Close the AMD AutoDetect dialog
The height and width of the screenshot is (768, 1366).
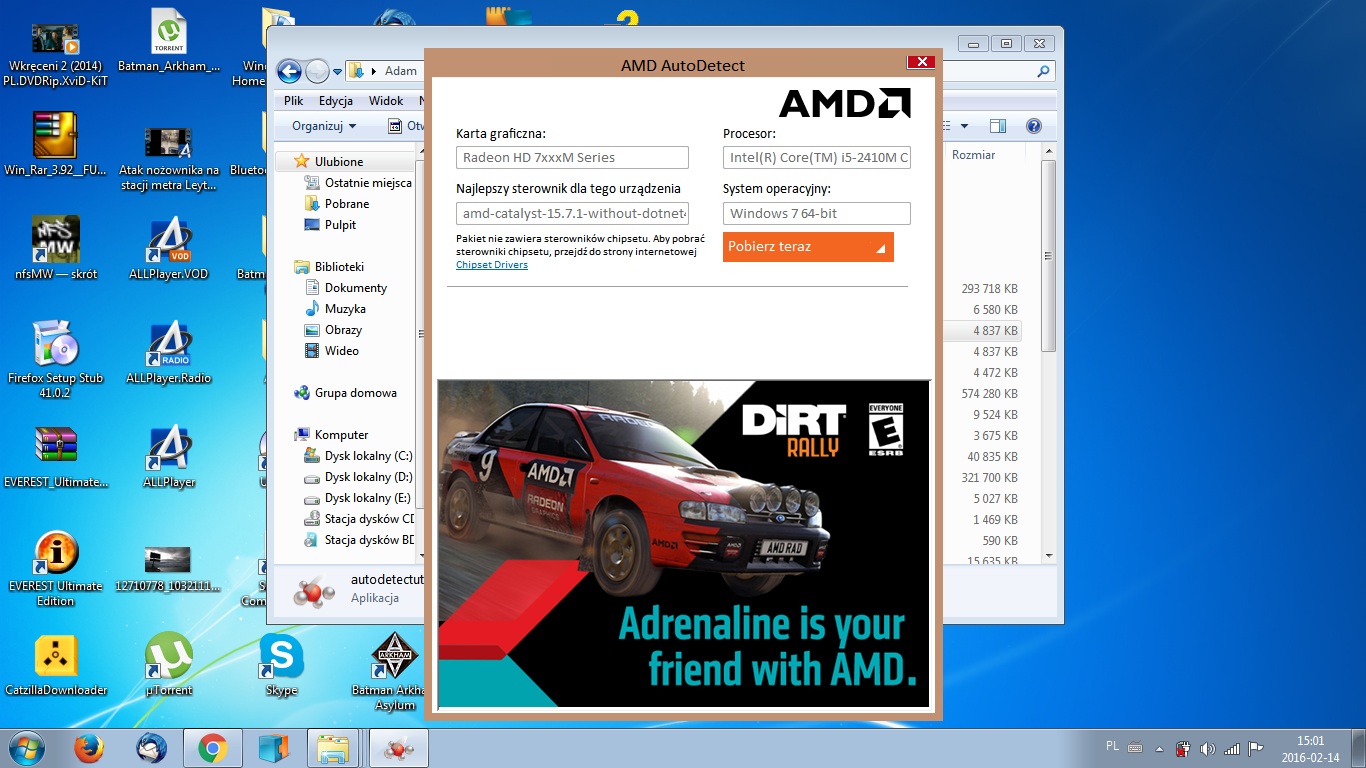click(x=920, y=62)
